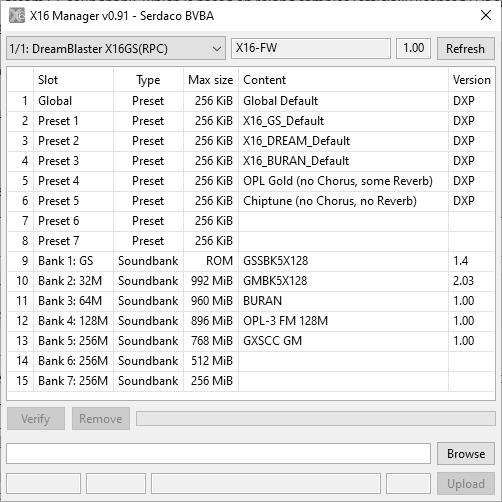The image size is (502, 502).
Task: Select the Preset 3 slot row
Action: (x=251, y=161)
